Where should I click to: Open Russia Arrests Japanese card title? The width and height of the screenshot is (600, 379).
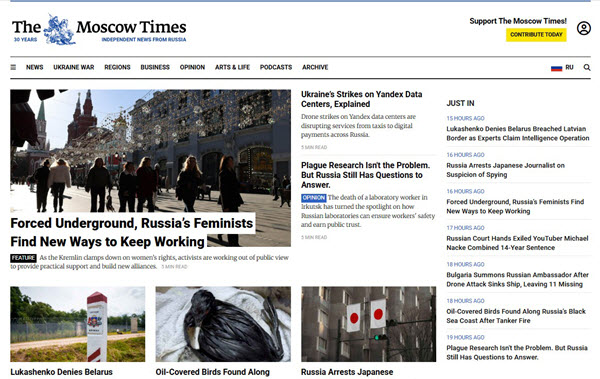[347, 372]
